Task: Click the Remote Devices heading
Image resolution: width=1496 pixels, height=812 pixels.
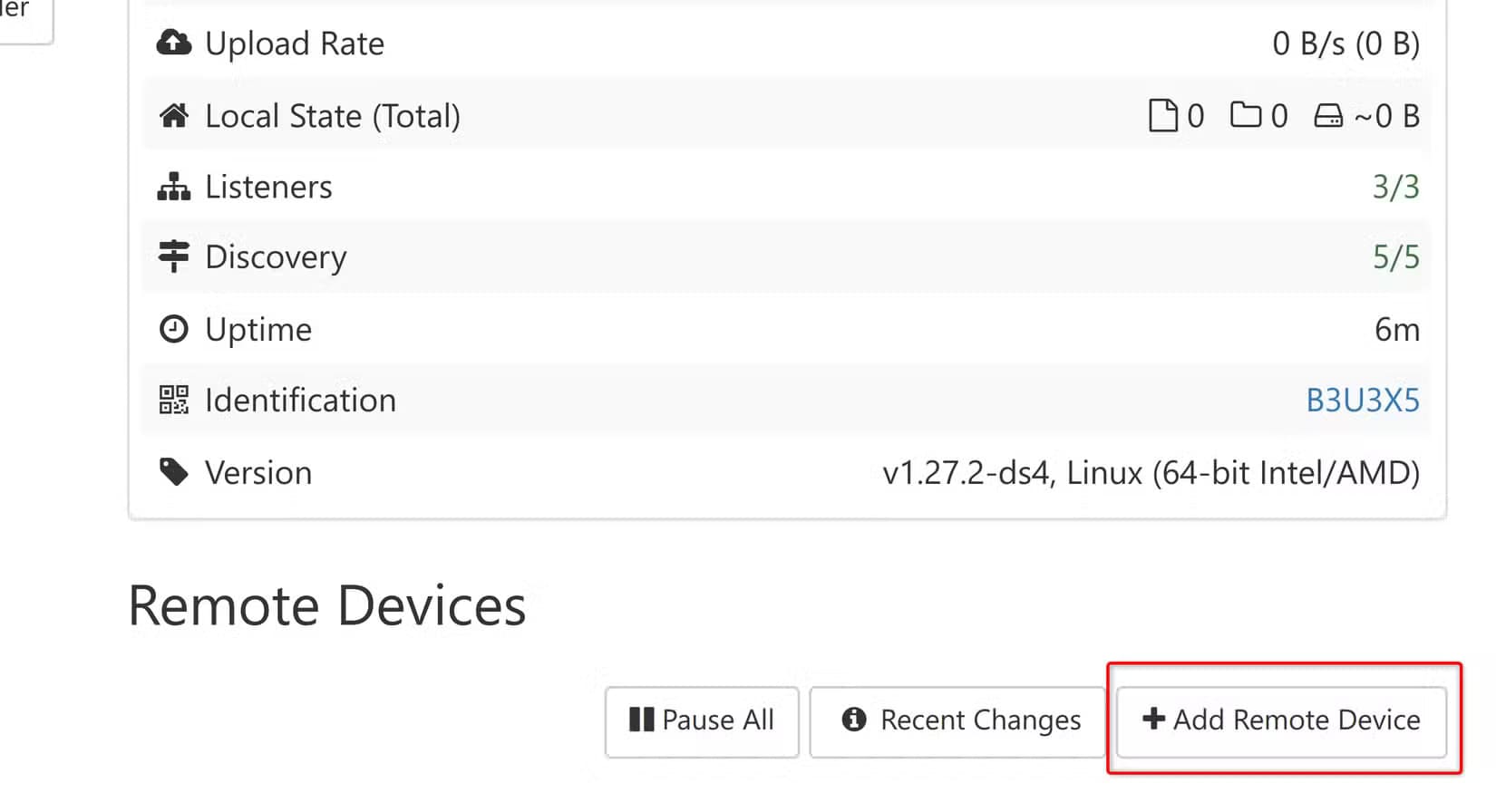Action: pos(327,605)
